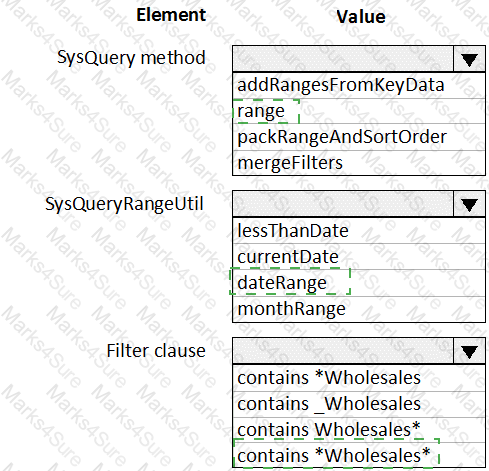Pick the monthRange option
The height and width of the screenshot is (471, 489).
[x=359, y=309]
